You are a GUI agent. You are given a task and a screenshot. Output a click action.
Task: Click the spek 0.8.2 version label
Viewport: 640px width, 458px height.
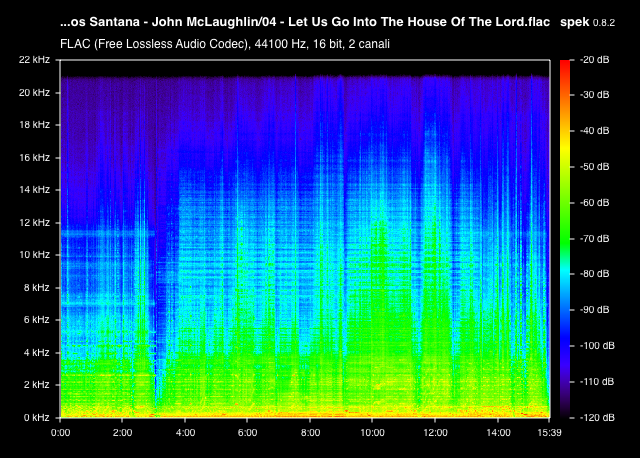coord(587,22)
